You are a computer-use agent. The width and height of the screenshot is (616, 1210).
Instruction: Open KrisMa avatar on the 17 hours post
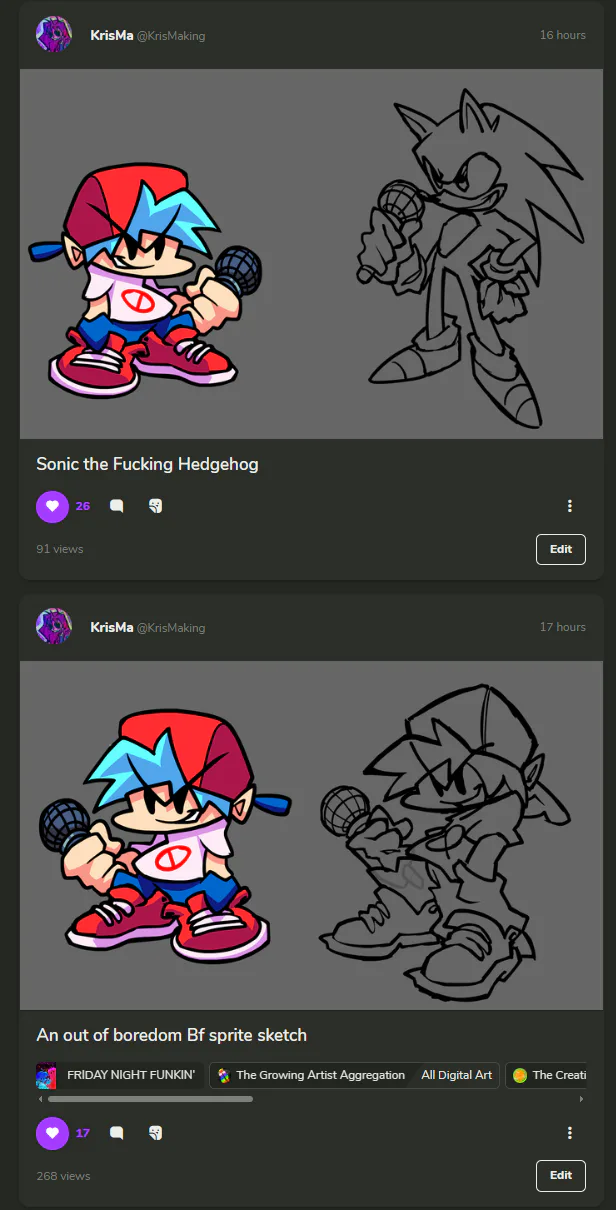click(x=53, y=627)
